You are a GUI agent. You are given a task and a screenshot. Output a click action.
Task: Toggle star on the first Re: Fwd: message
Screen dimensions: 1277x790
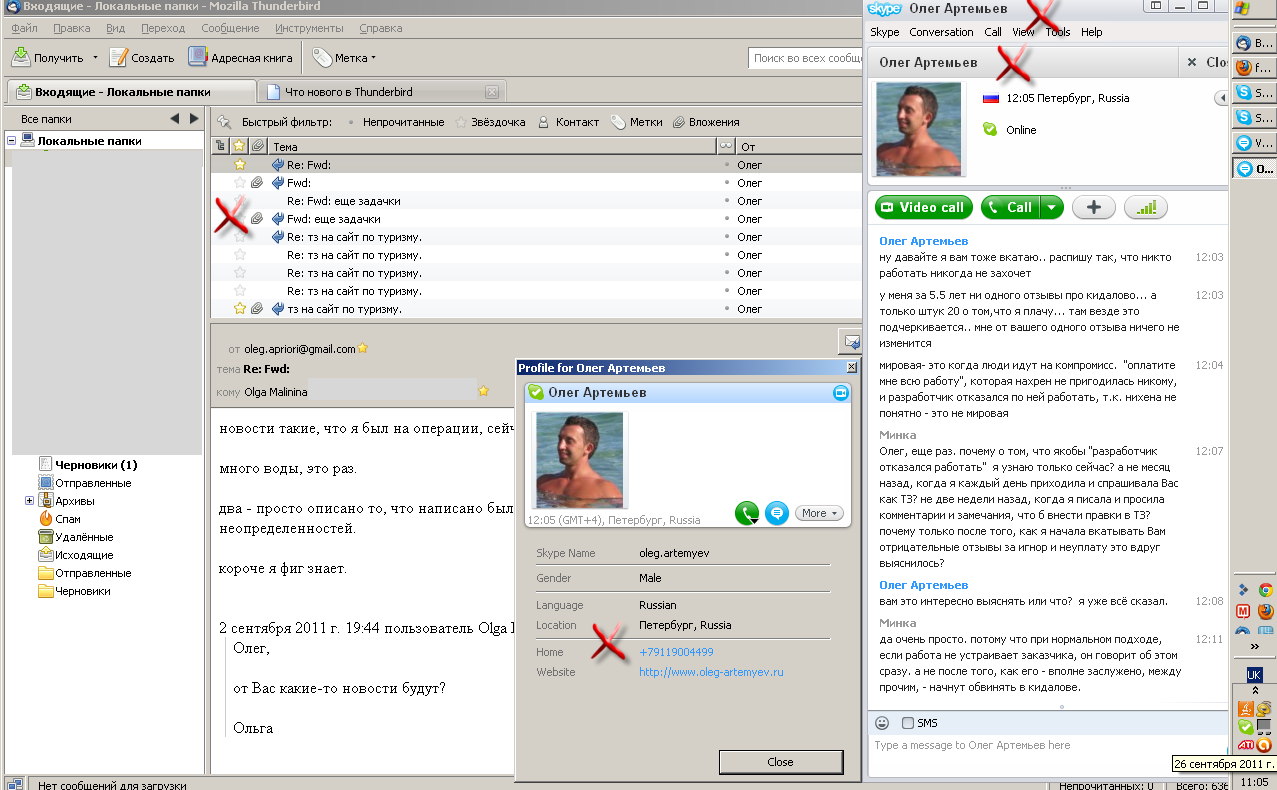click(239, 165)
